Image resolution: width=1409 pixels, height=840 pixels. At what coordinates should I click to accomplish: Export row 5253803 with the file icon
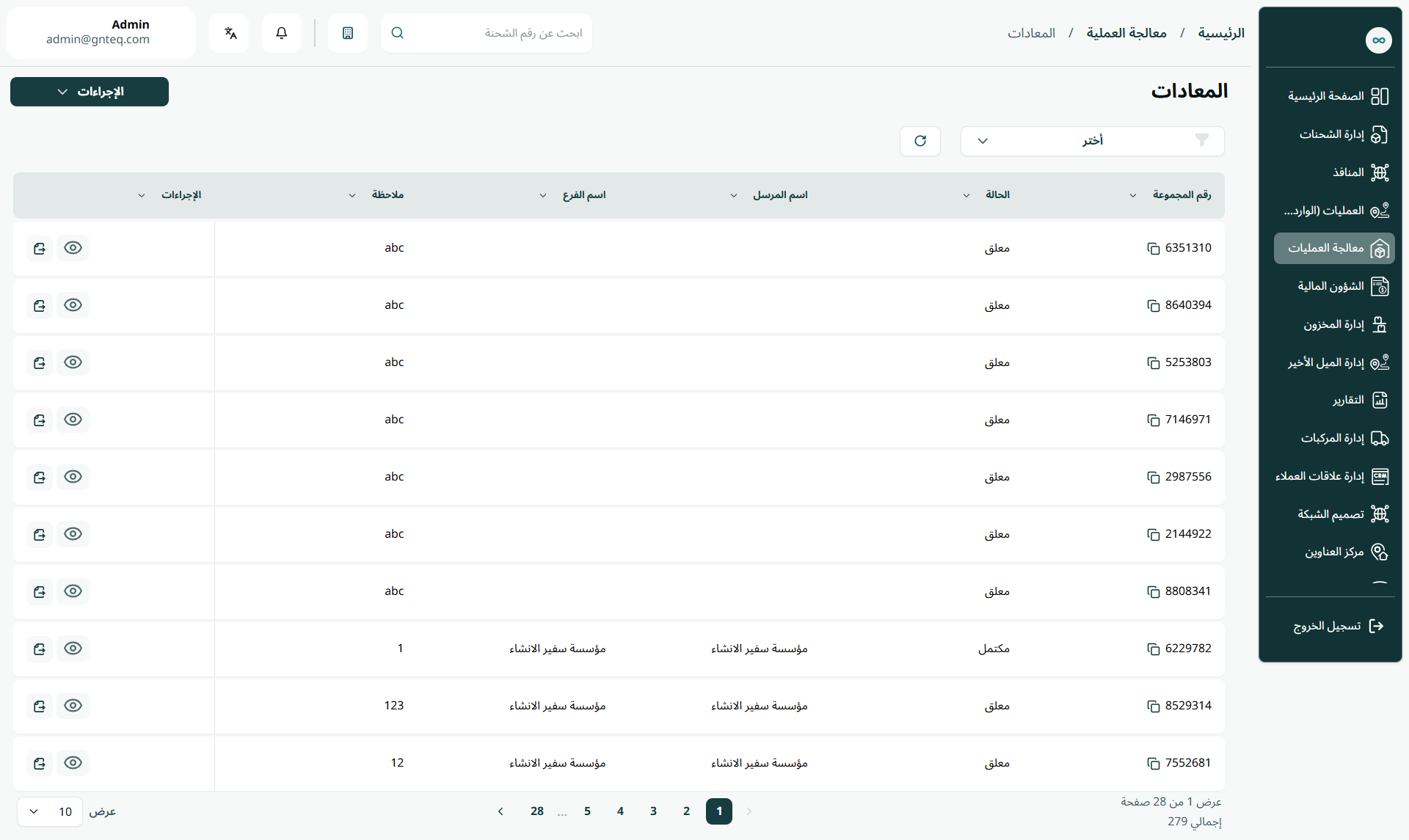[x=40, y=363]
